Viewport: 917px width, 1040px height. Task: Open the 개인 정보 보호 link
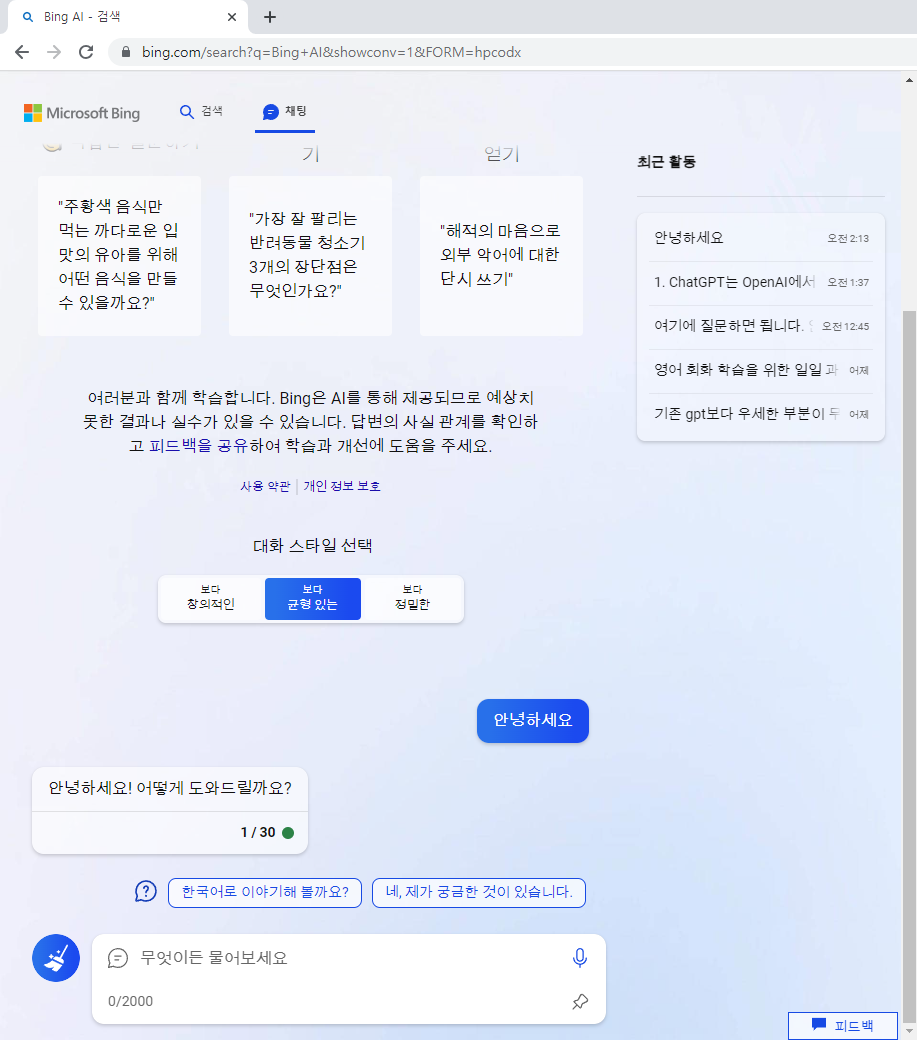click(x=342, y=486)
